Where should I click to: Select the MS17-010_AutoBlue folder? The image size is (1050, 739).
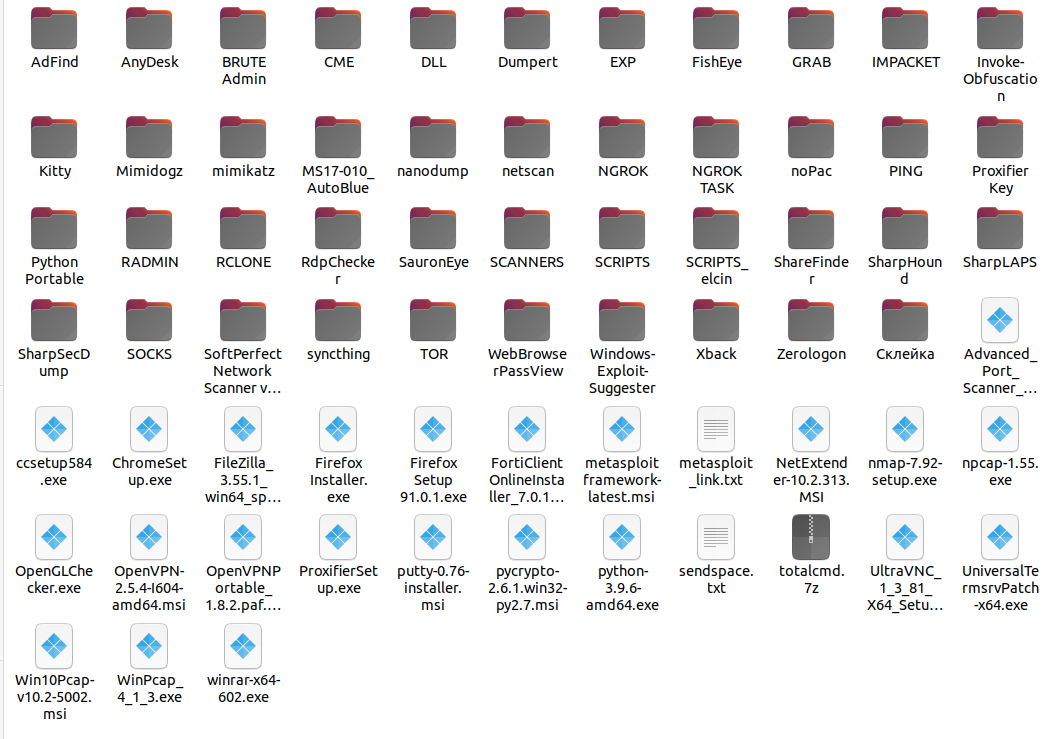click(x=338, y=138)
